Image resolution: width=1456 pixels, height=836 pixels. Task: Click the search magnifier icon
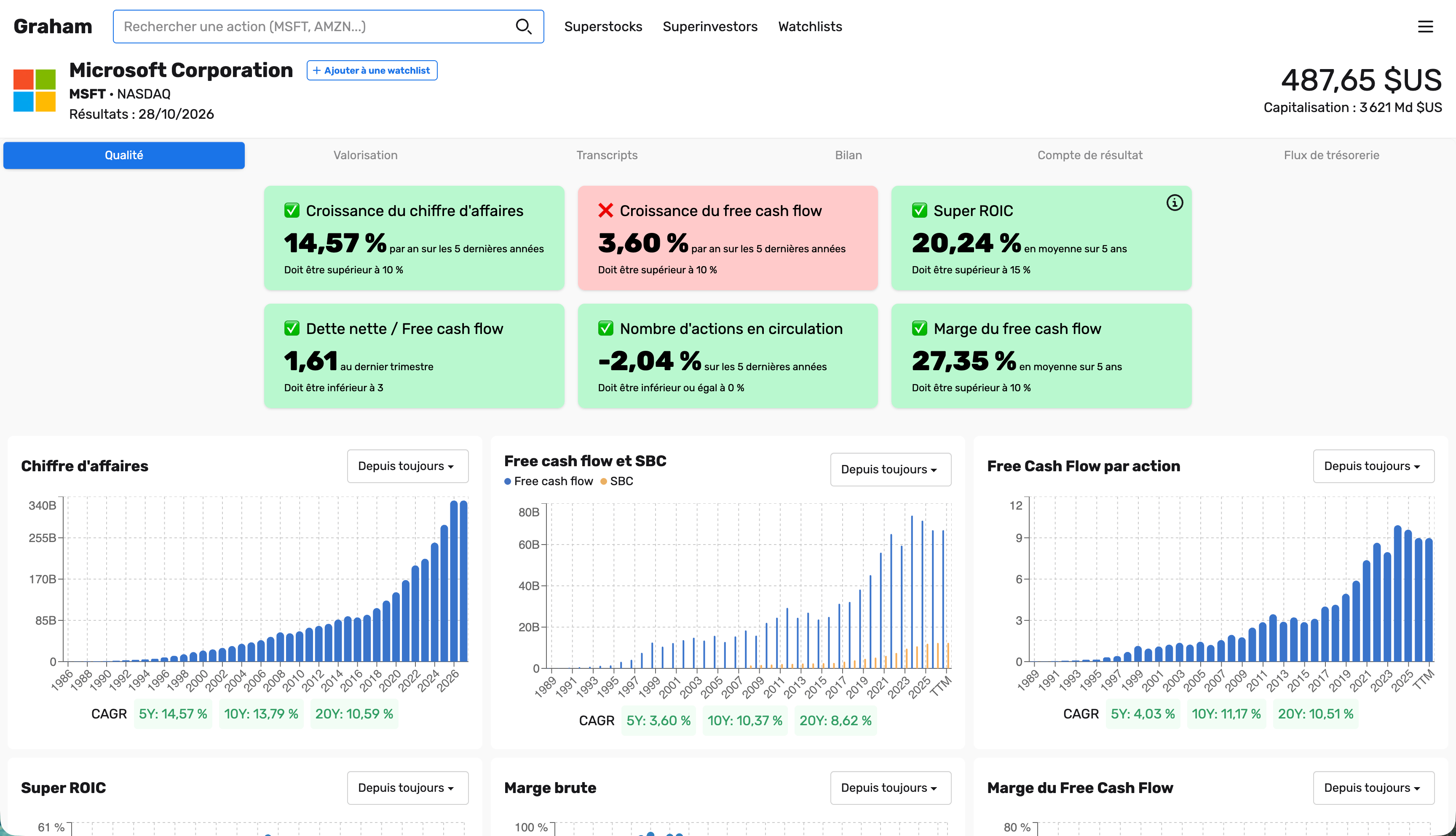click(x=523, y=27)
